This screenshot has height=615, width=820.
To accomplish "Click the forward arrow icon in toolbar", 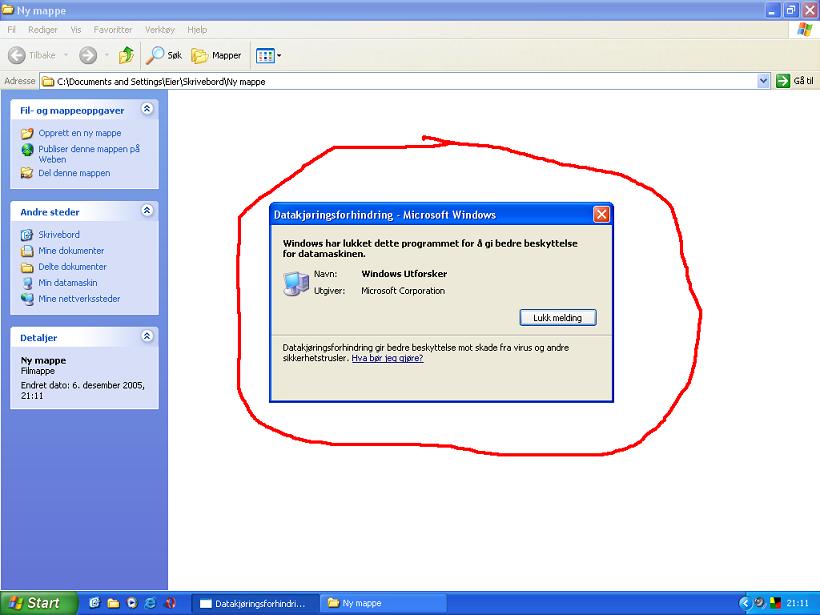I will (88, 55).
